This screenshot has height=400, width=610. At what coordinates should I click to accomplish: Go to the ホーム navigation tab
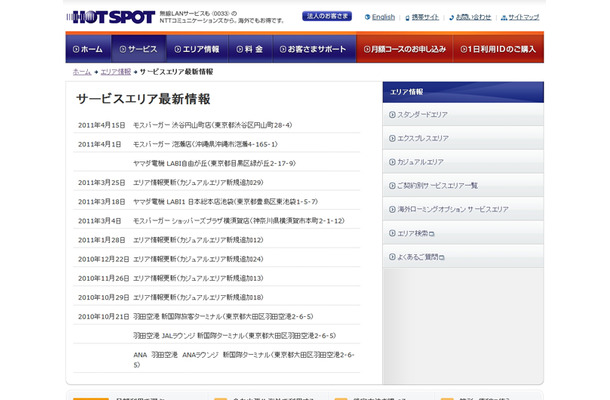(88, 49)
